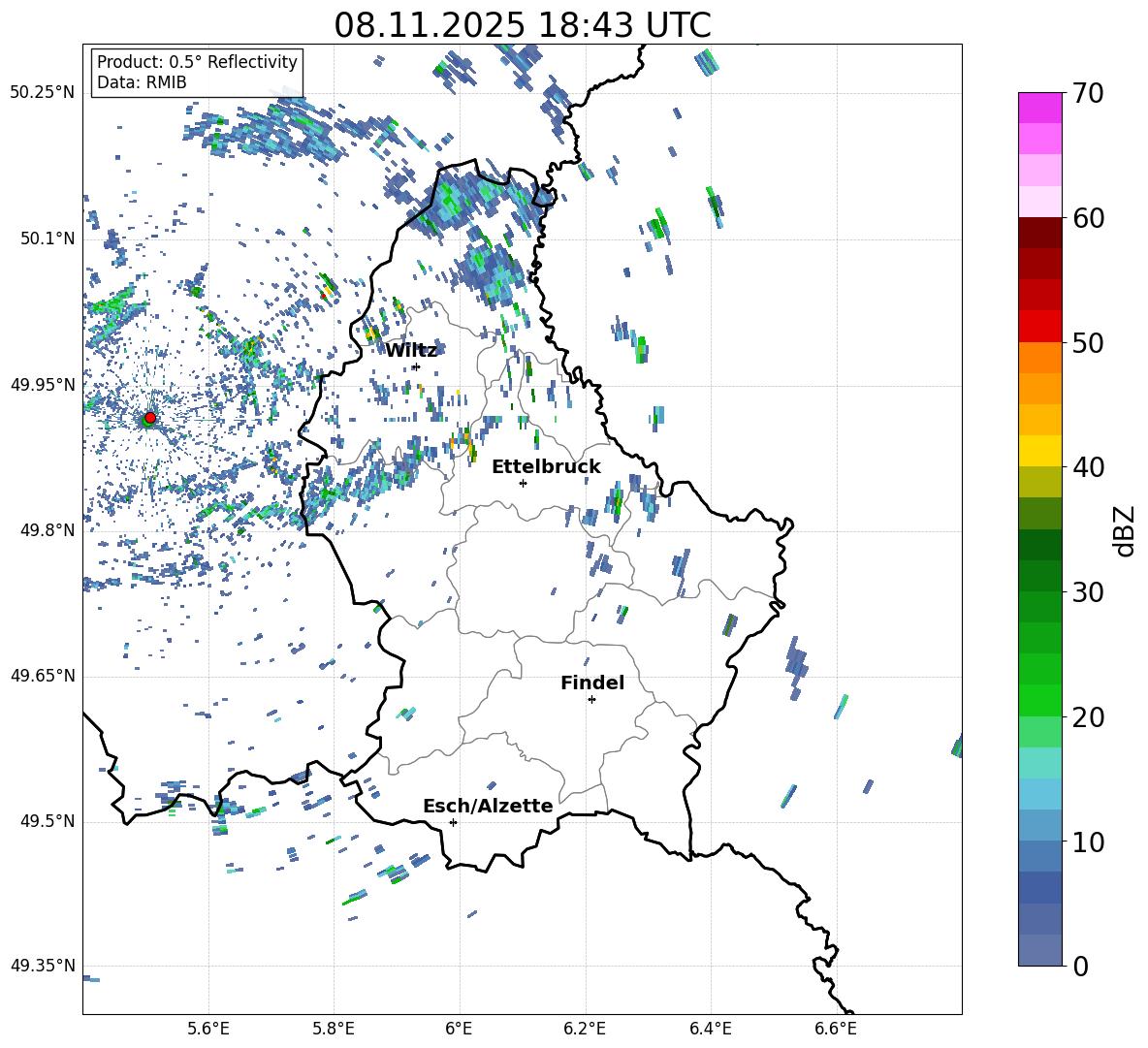Screen dimensions: 1148x1048
Task: Click the Ettelbruck city label
Action: point(546,466)
